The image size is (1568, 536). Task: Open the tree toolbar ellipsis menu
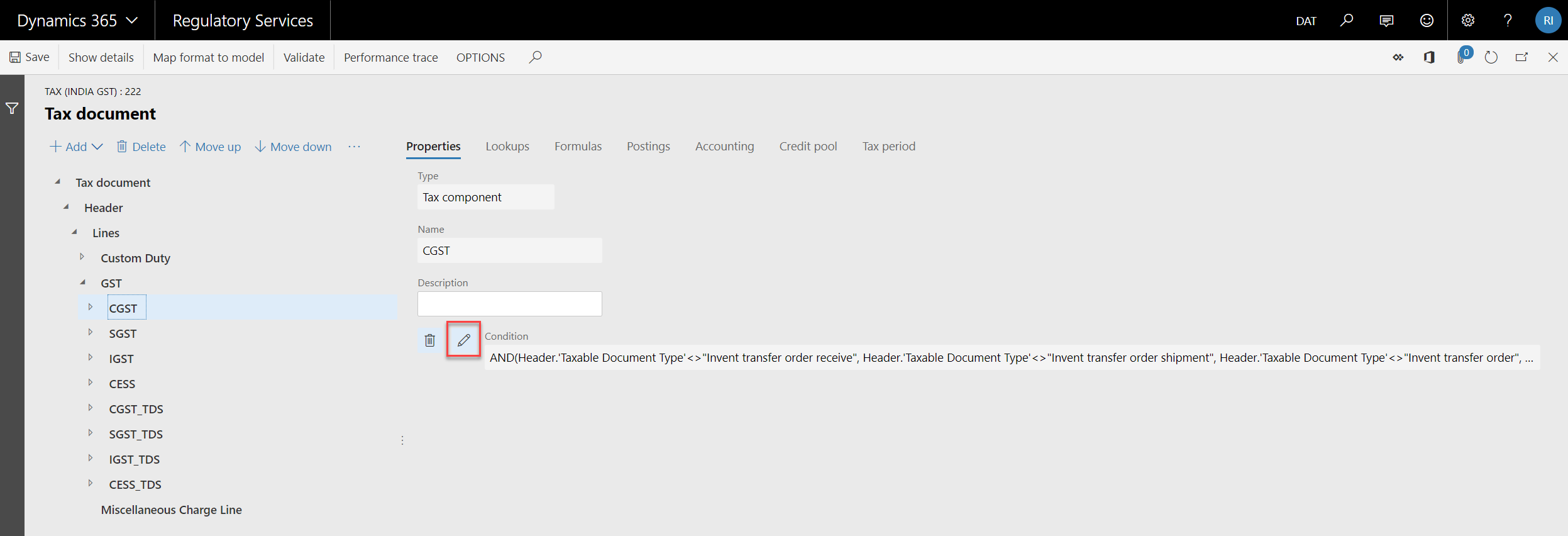pyautogui.click(x=355, y=147)
